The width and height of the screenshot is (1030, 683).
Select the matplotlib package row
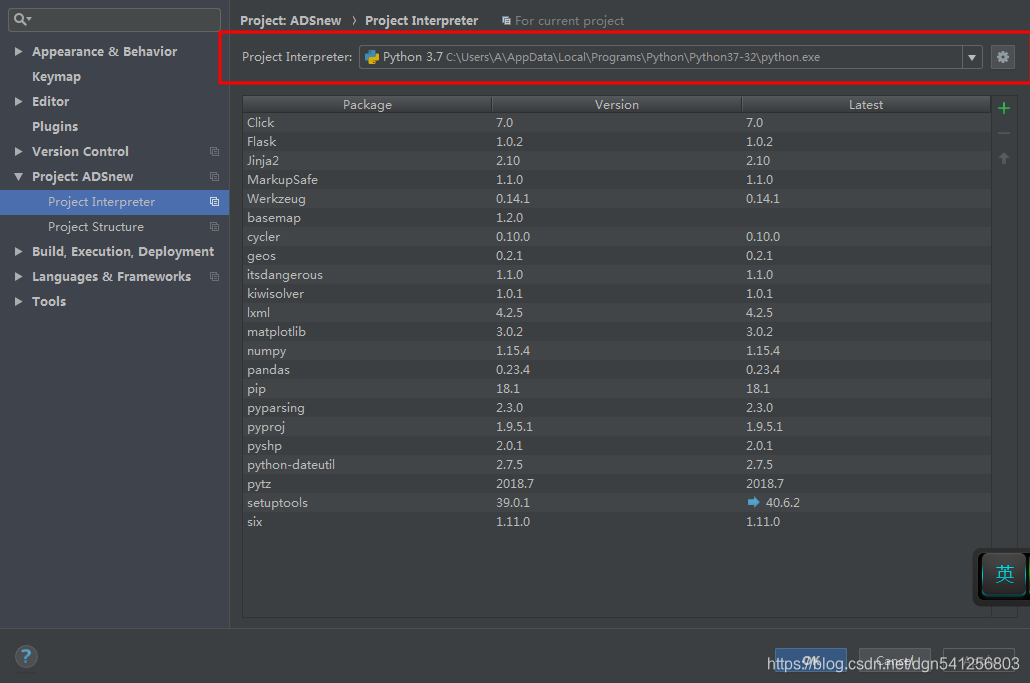pyautogui.click(x=616, y=332)
